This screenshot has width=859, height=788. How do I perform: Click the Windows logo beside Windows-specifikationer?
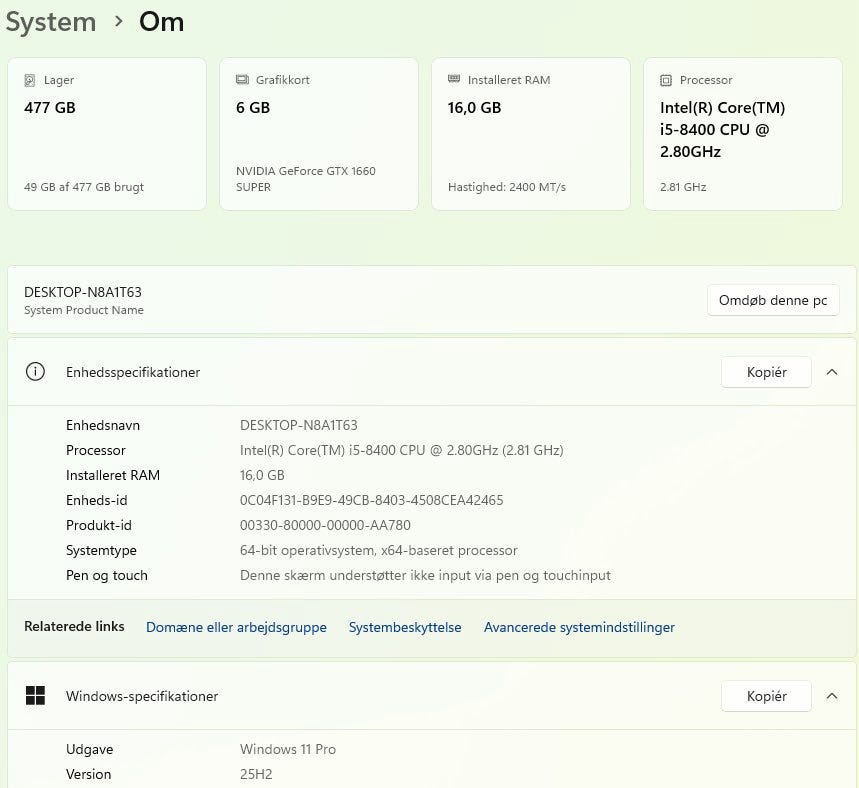click(35, 696)
